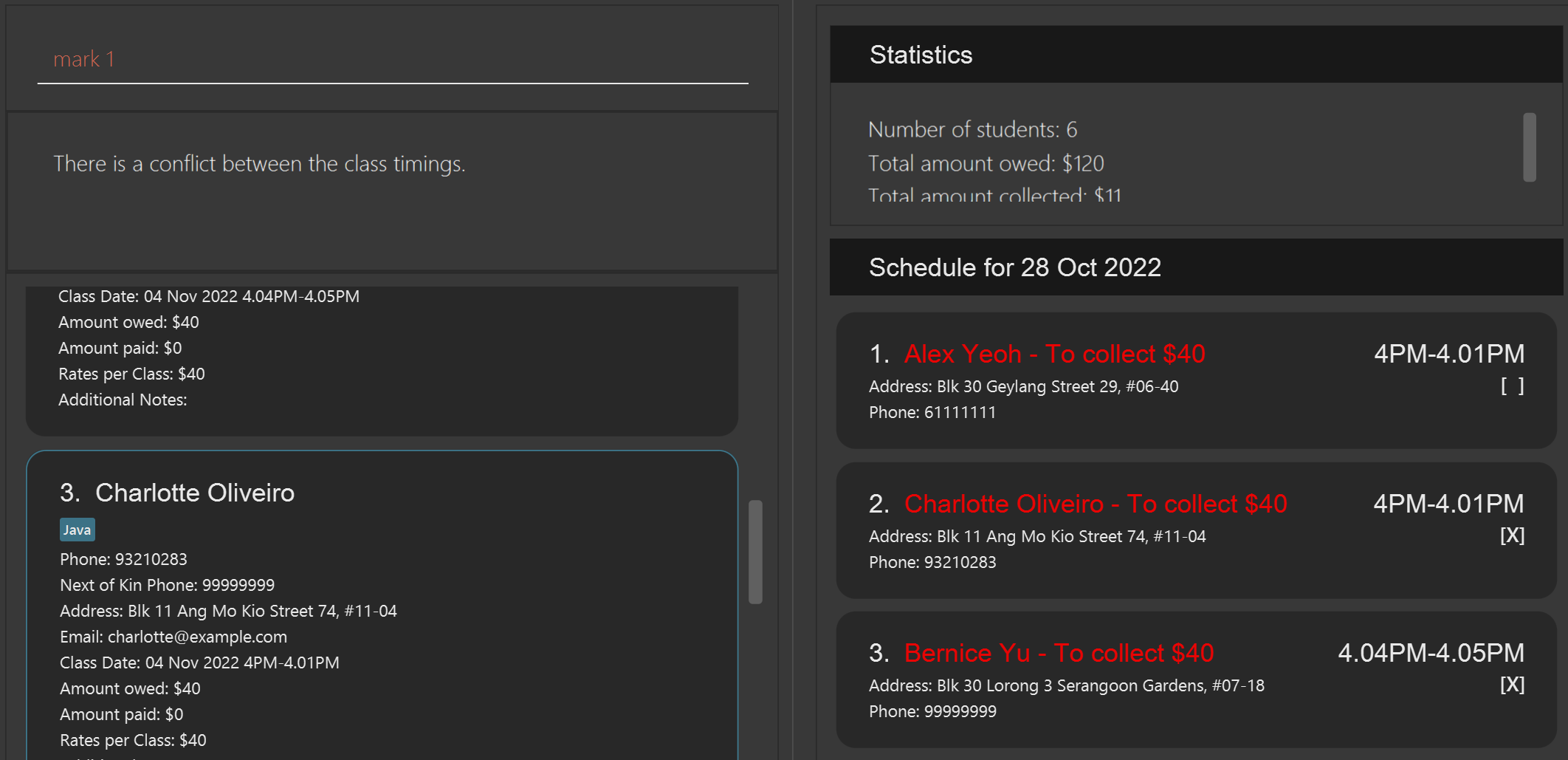The image size is (1568, 760).
Task: Click the '[X]' mark for Bernice Yu's schedule
Action: 1512,685
